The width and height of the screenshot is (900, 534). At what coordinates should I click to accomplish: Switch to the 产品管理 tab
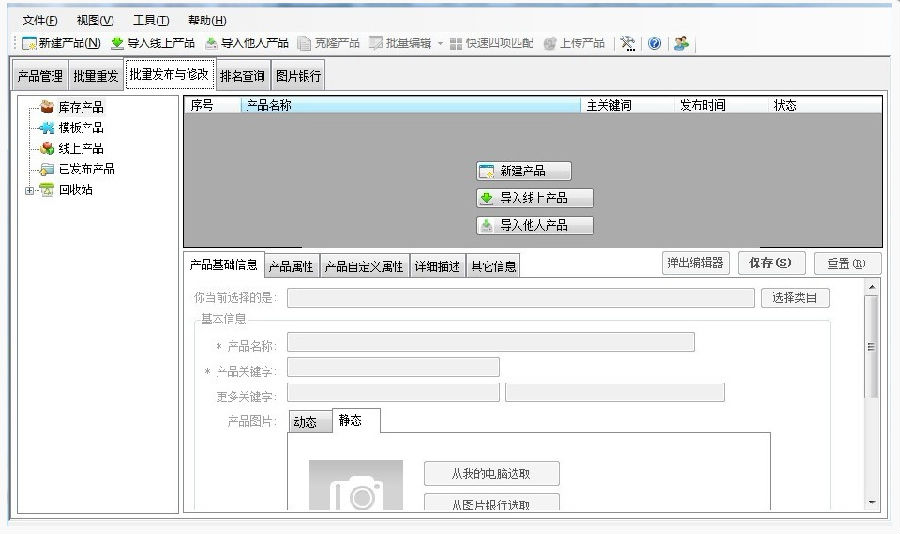pos(40,75)
